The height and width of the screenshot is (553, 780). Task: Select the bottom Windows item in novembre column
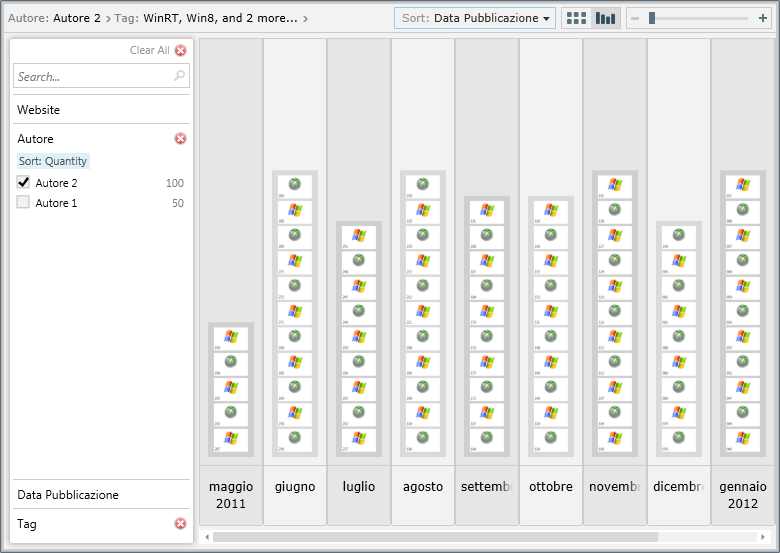[615, 440]
